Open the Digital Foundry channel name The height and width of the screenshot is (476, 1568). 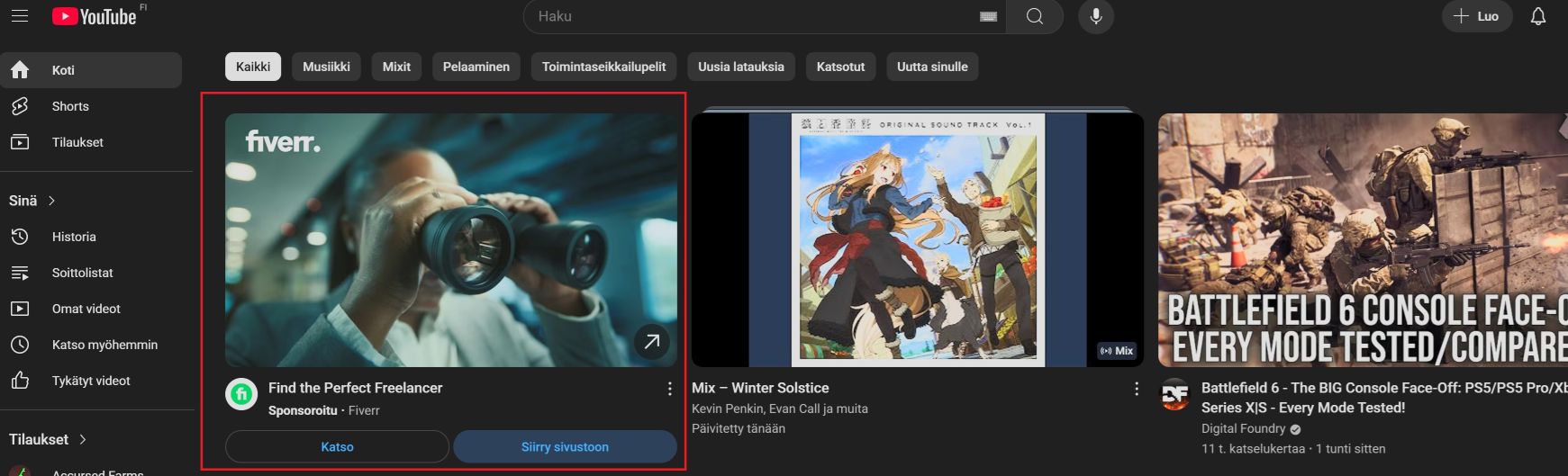(x=1243, y=428)
